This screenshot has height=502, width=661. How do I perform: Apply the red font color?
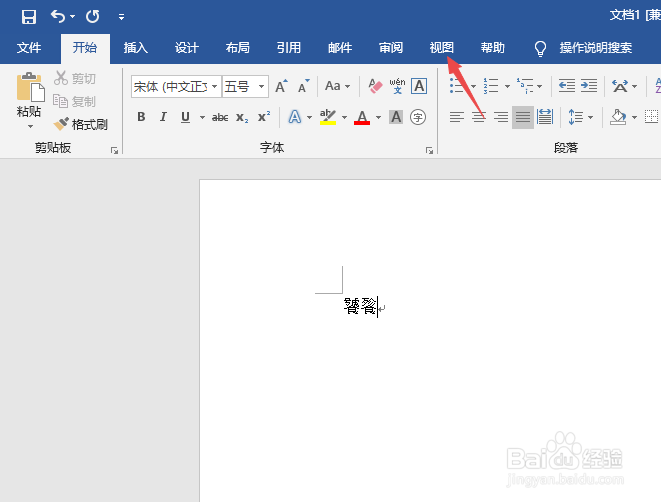362,117
